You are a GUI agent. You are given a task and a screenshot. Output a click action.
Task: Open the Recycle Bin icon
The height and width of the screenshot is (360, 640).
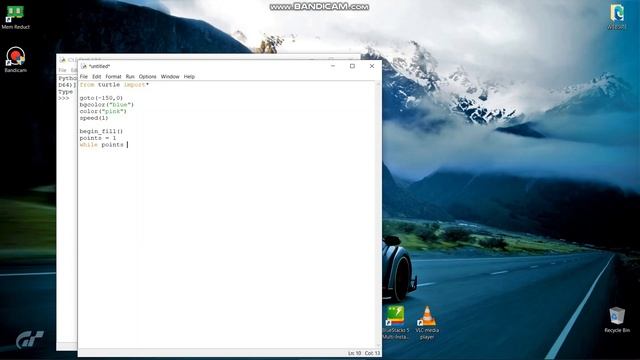click(617, 320)
